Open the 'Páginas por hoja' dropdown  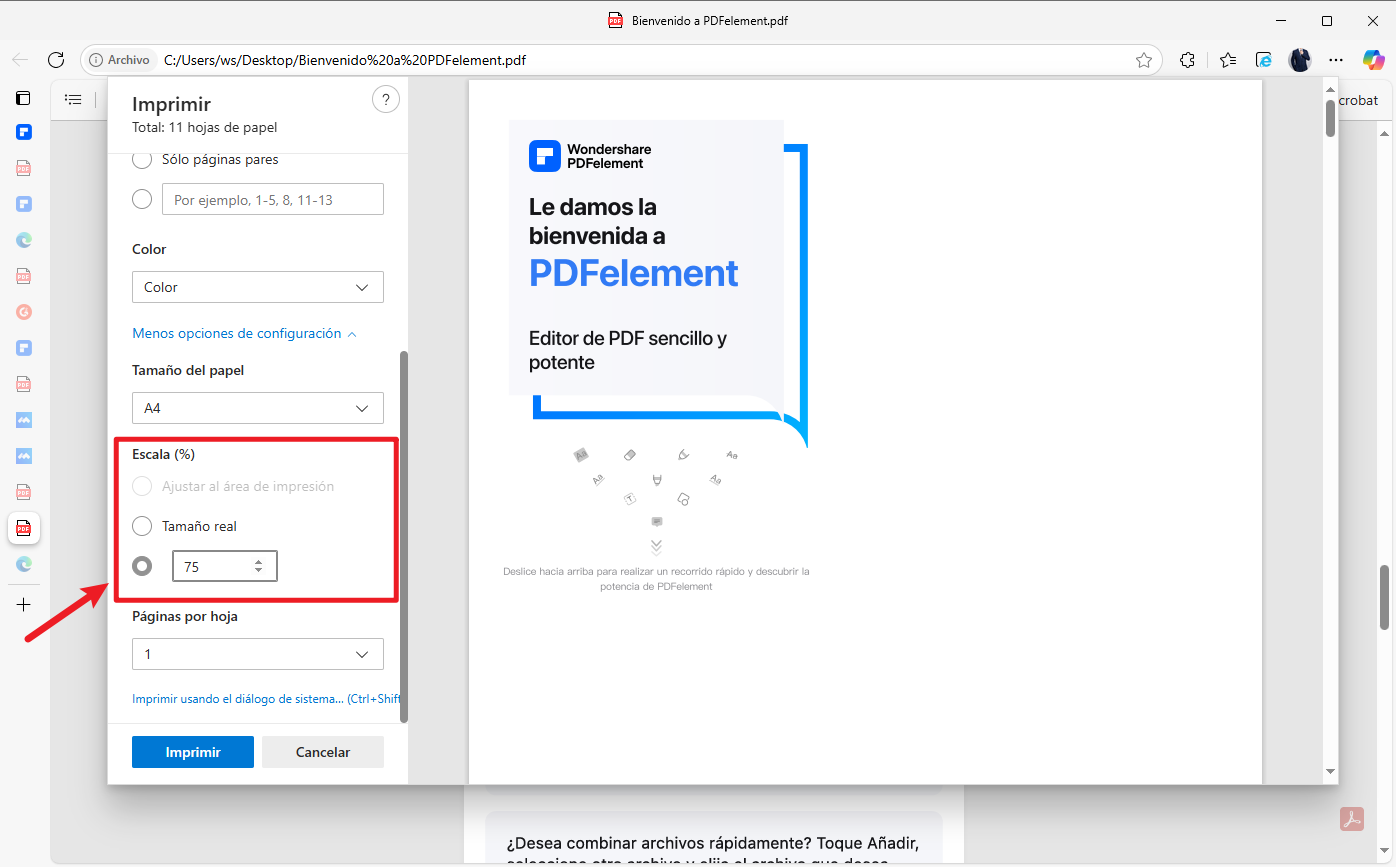click(x=257, y=654)
